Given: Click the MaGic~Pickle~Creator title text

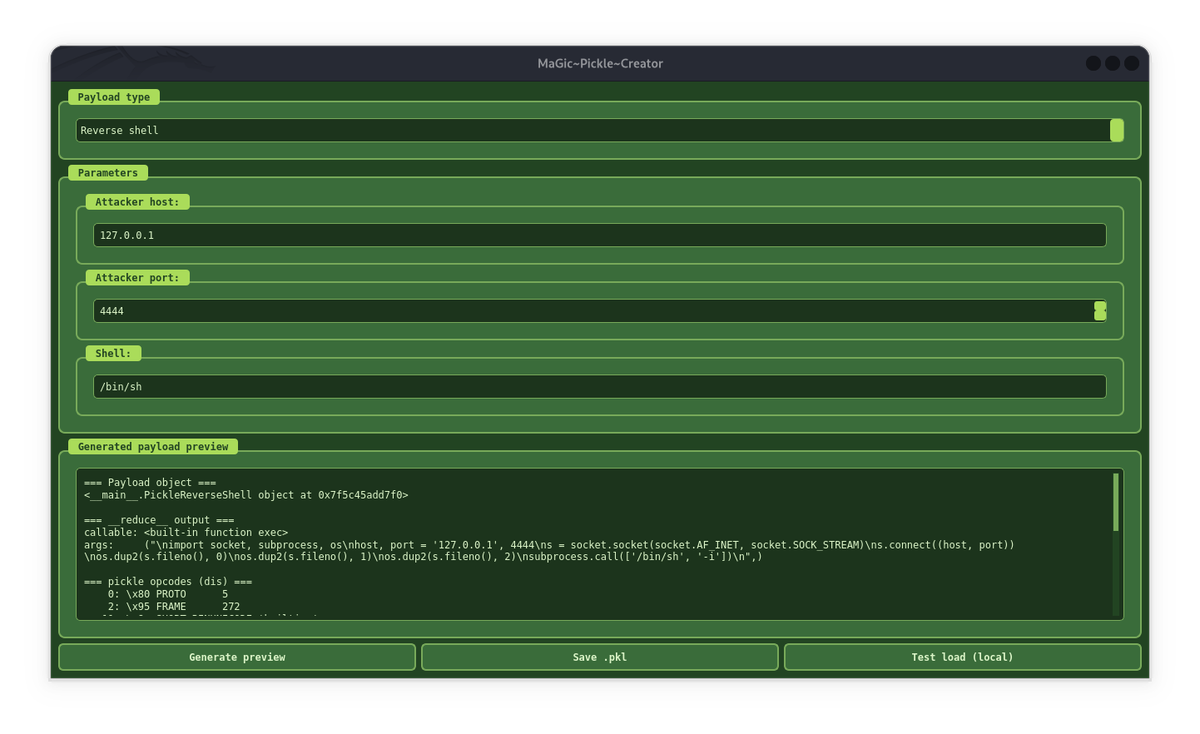Looking at the screenshot, I should point(600,63).
